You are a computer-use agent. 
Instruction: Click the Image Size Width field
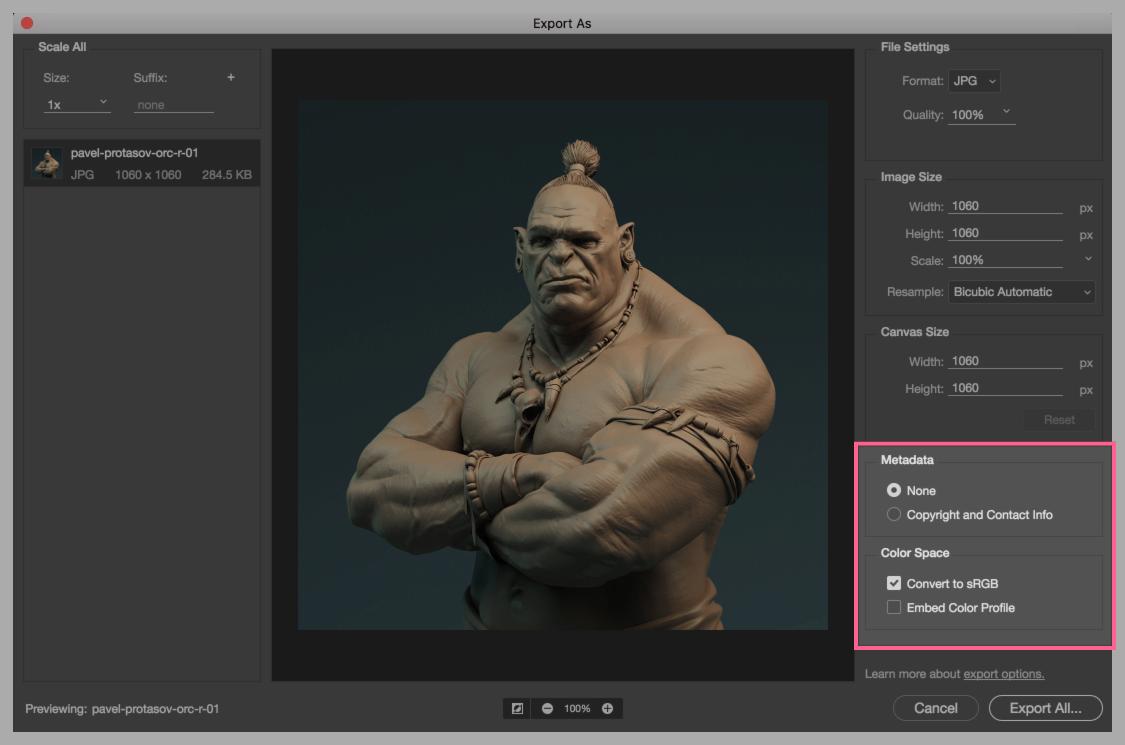1005,206
